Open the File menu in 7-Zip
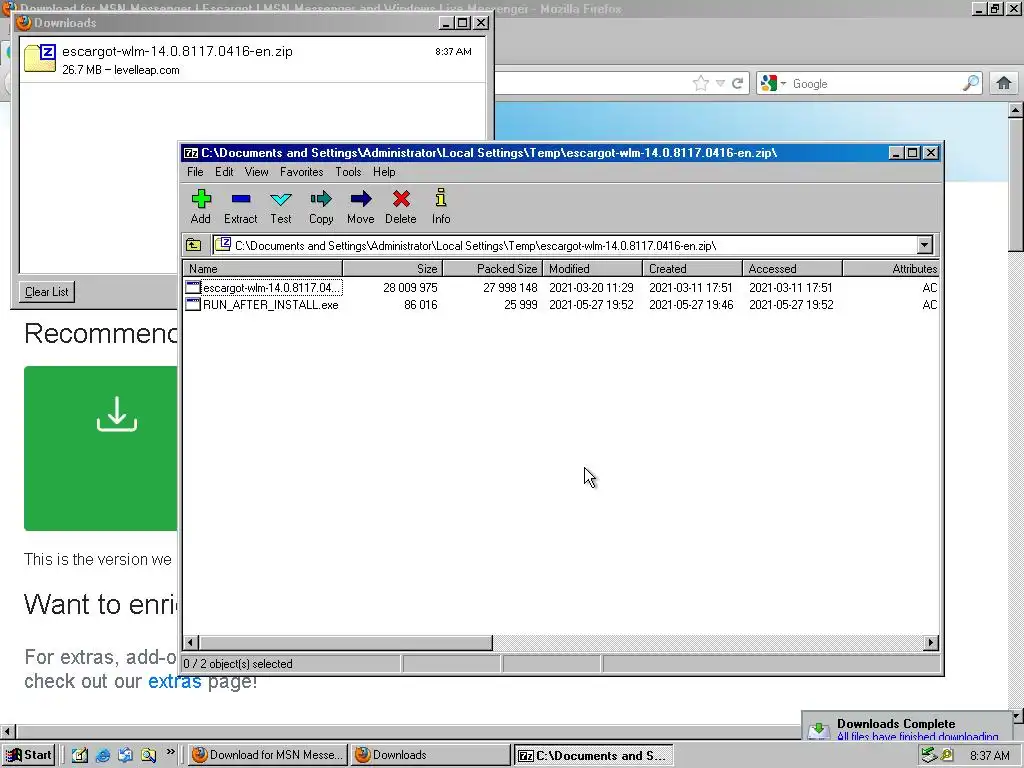This screenshot has width=1024, height=768. point(195,172)
